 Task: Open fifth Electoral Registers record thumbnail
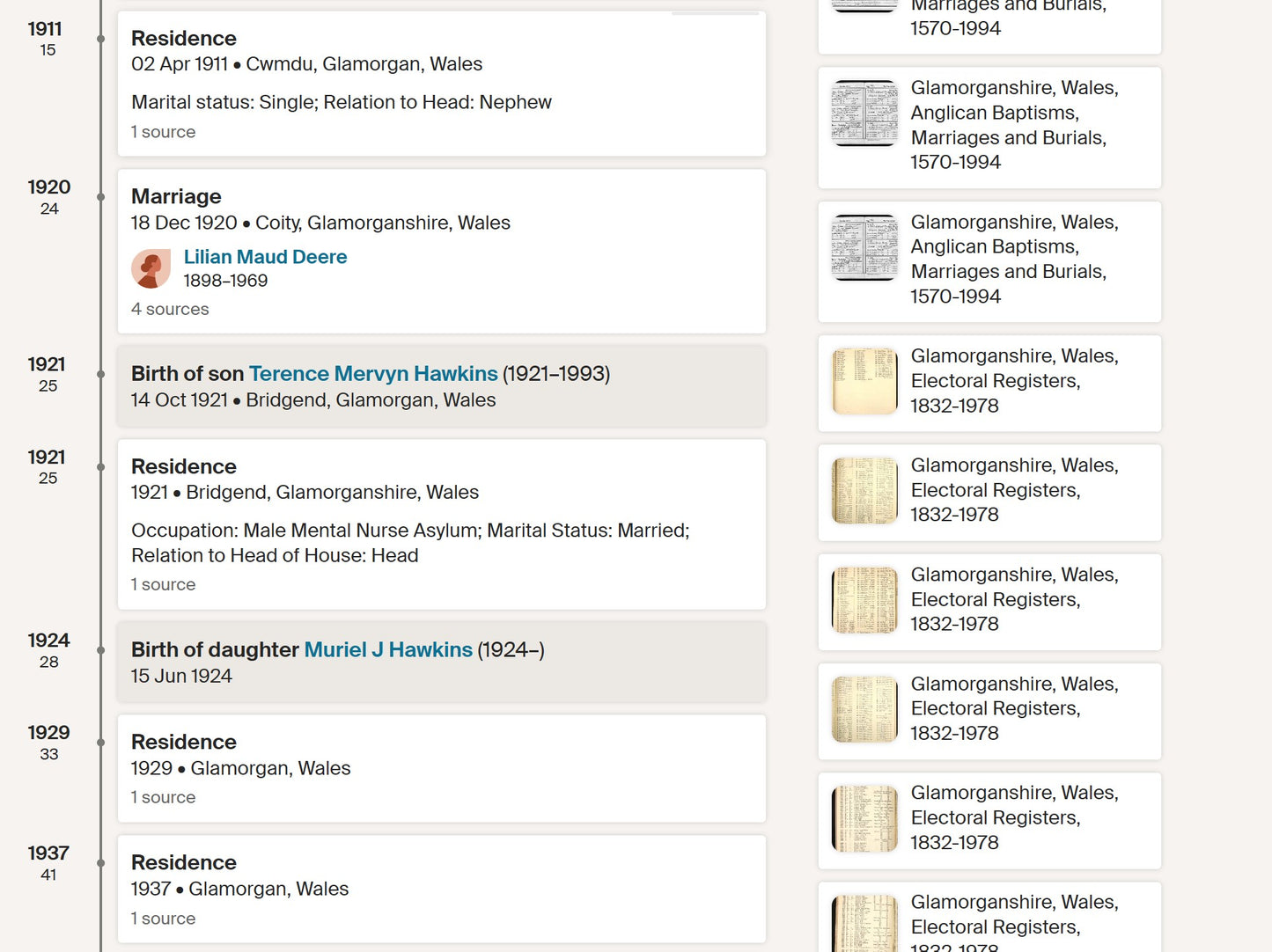[864, 819]
